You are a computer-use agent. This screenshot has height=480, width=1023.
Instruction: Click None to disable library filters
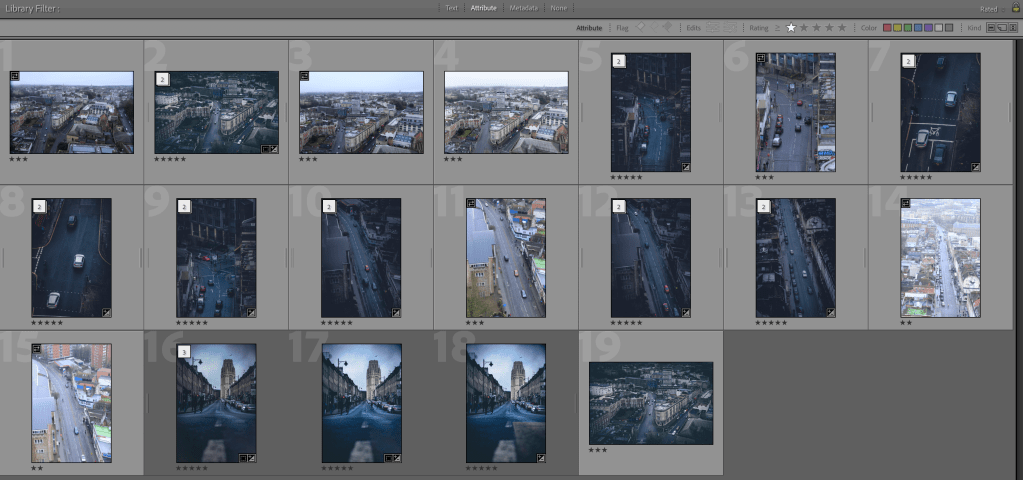[x=558, y=8]
